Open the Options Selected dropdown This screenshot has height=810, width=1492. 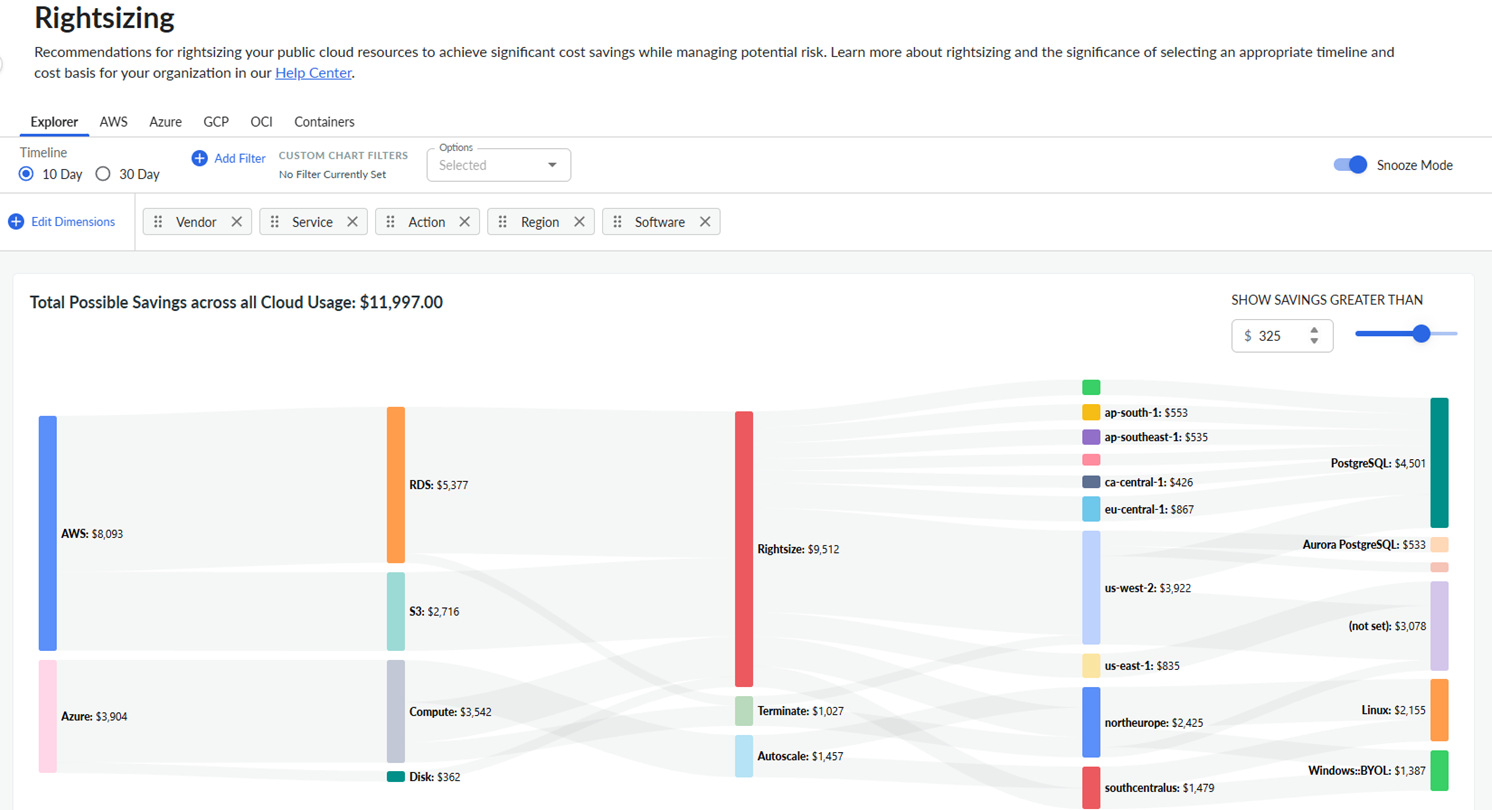pyautogui.click(x=498, y=165)
